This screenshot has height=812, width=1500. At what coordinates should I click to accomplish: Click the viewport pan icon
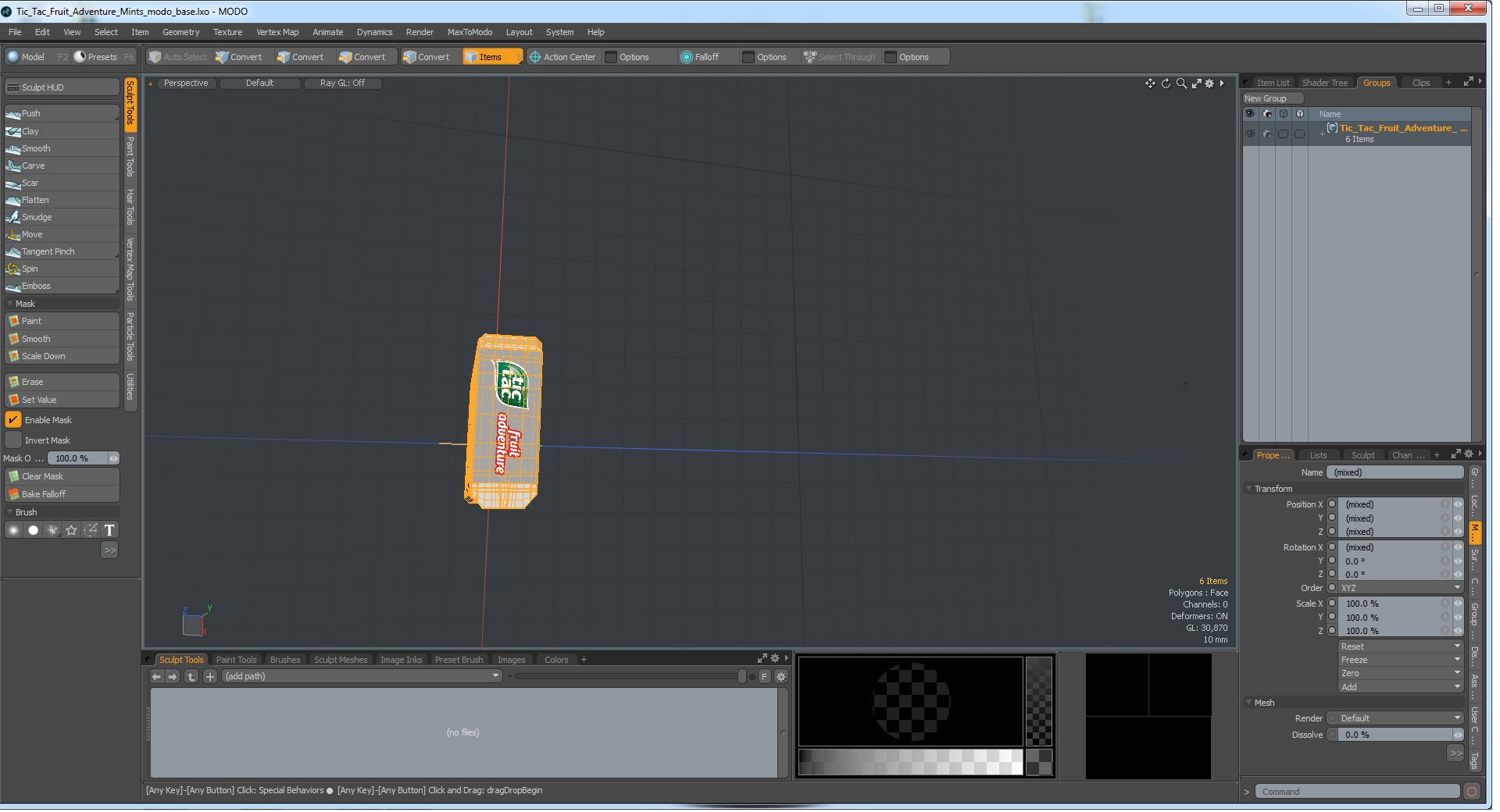pos(1150,84)
